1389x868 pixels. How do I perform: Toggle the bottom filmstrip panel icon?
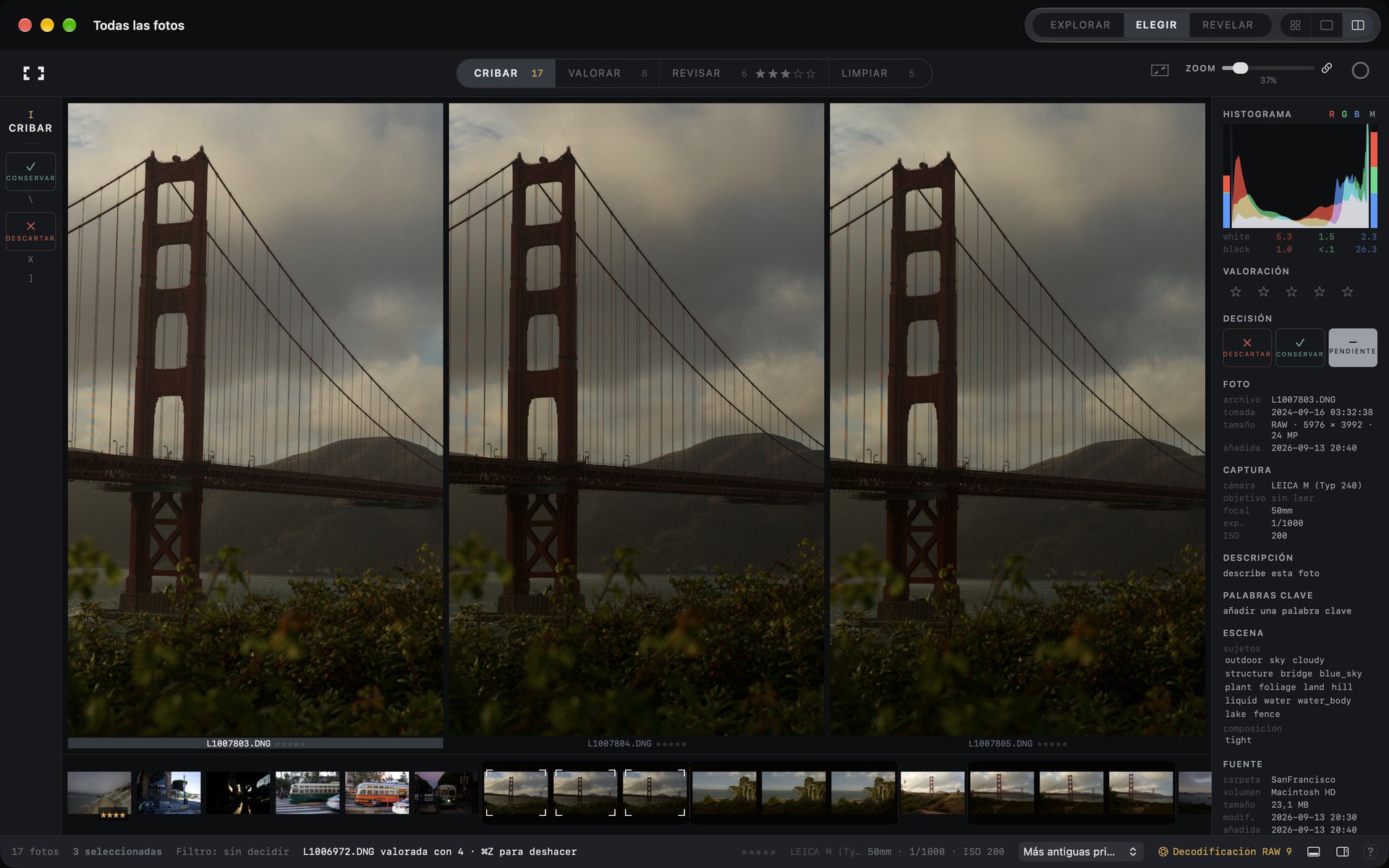point(1314,851)
